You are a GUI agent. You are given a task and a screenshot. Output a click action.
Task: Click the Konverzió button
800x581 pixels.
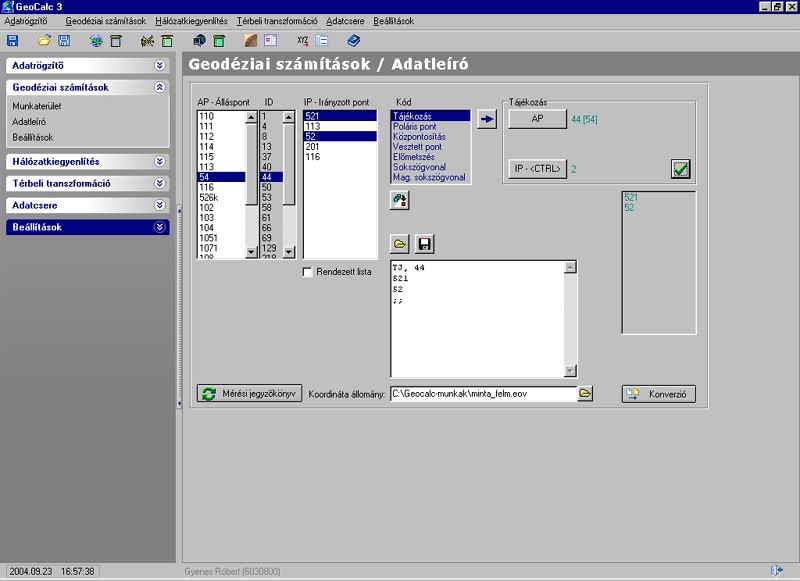coord(658,394)
